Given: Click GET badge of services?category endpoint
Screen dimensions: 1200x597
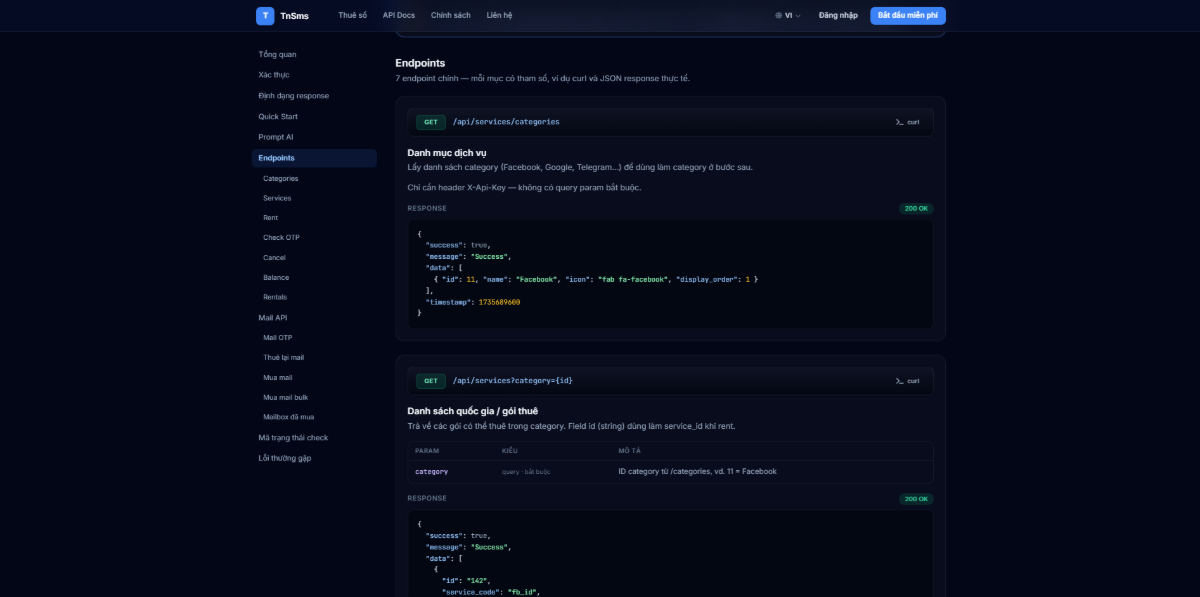Looking at the screenshot, I should coord(431,381).
